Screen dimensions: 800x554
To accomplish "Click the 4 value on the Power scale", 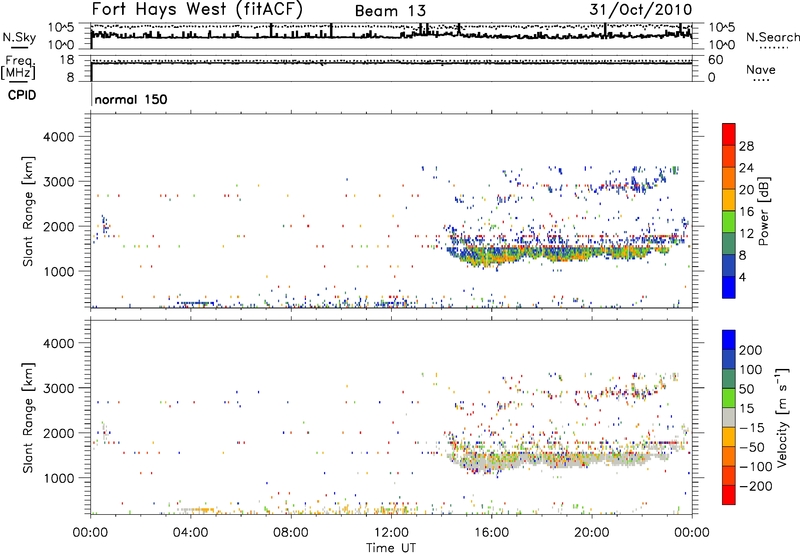I will point(742,277).
